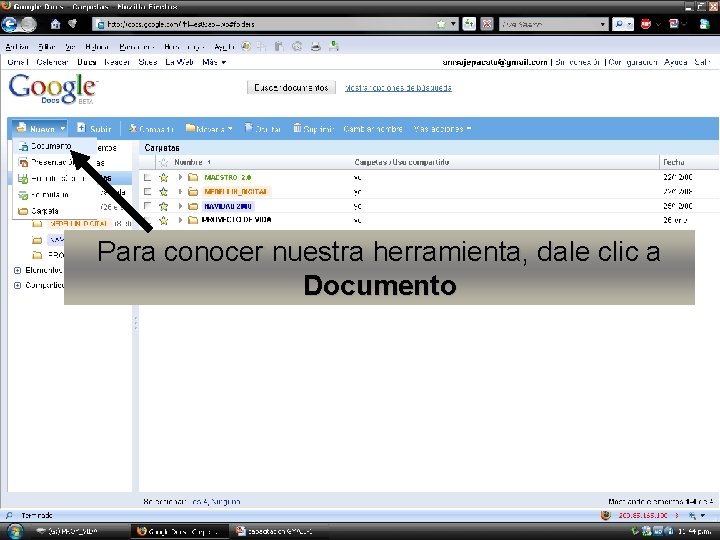Open the Mover a dropdown
Screen dimensions: 720x540
[209, 129]
